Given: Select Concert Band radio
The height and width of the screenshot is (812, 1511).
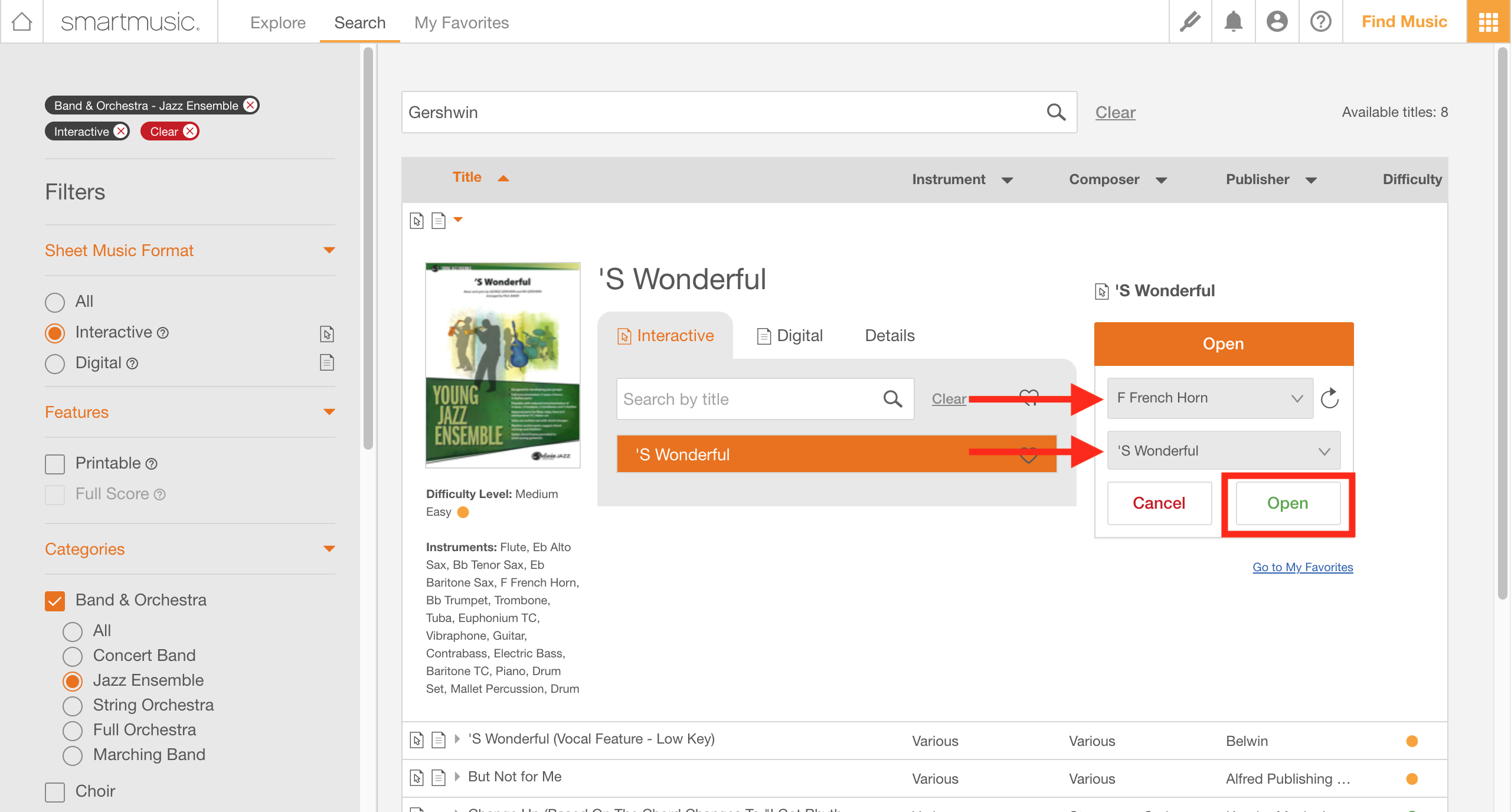Looking at the screenshot, I should 73,656.
